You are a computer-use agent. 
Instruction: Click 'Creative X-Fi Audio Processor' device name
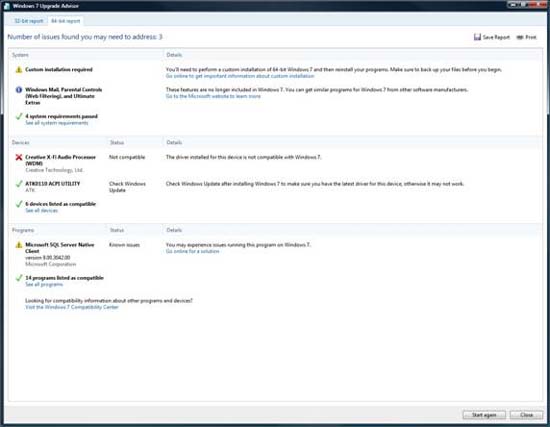coord(60,160)
